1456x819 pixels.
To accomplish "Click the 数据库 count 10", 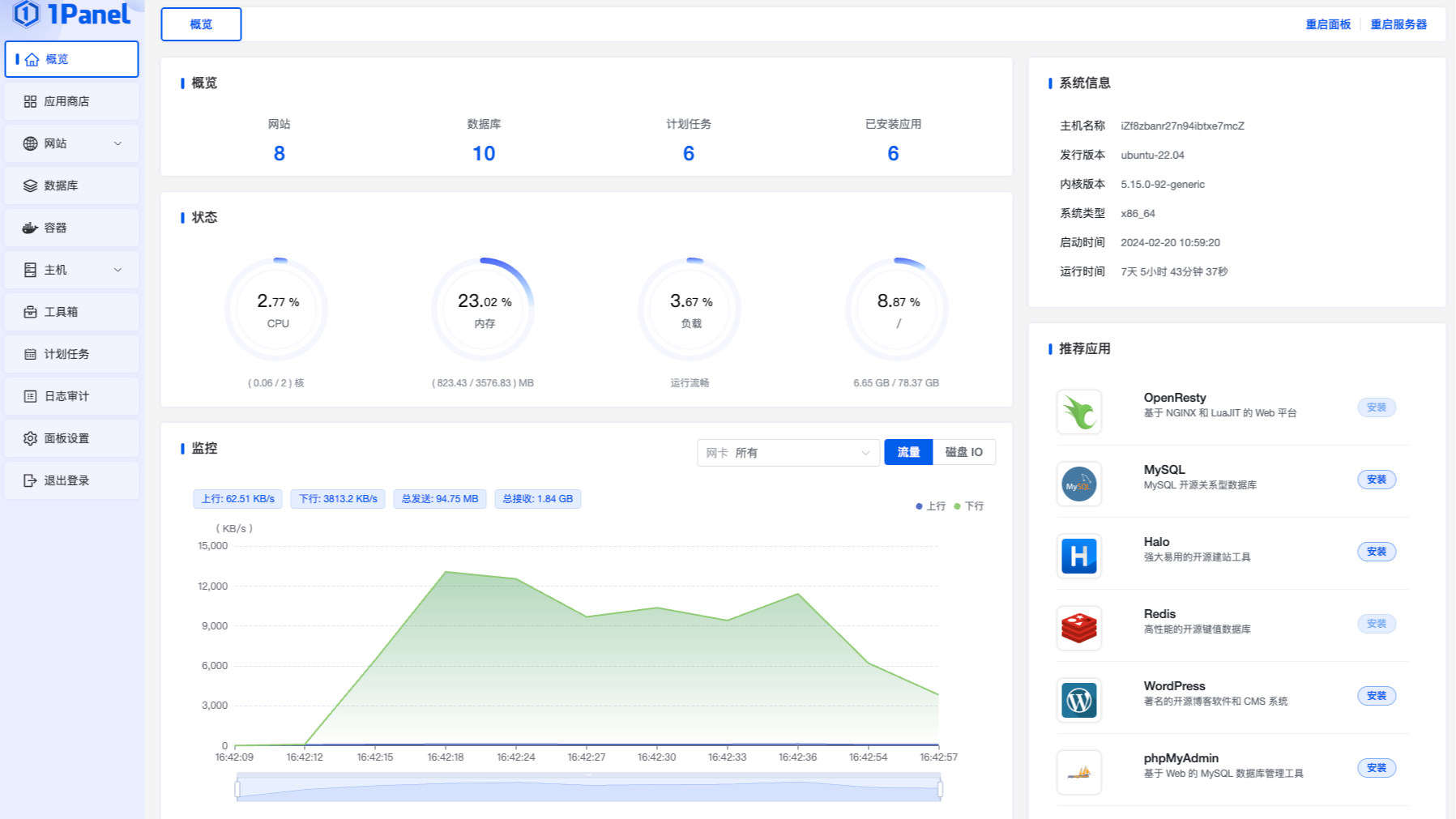I will click(484, 154).
